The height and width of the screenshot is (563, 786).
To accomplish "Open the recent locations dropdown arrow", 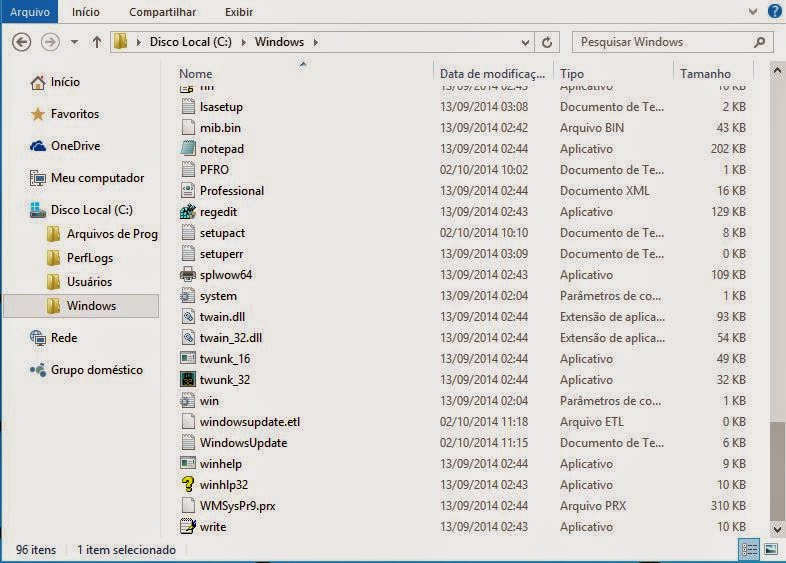I will click(x=74, y=42).
